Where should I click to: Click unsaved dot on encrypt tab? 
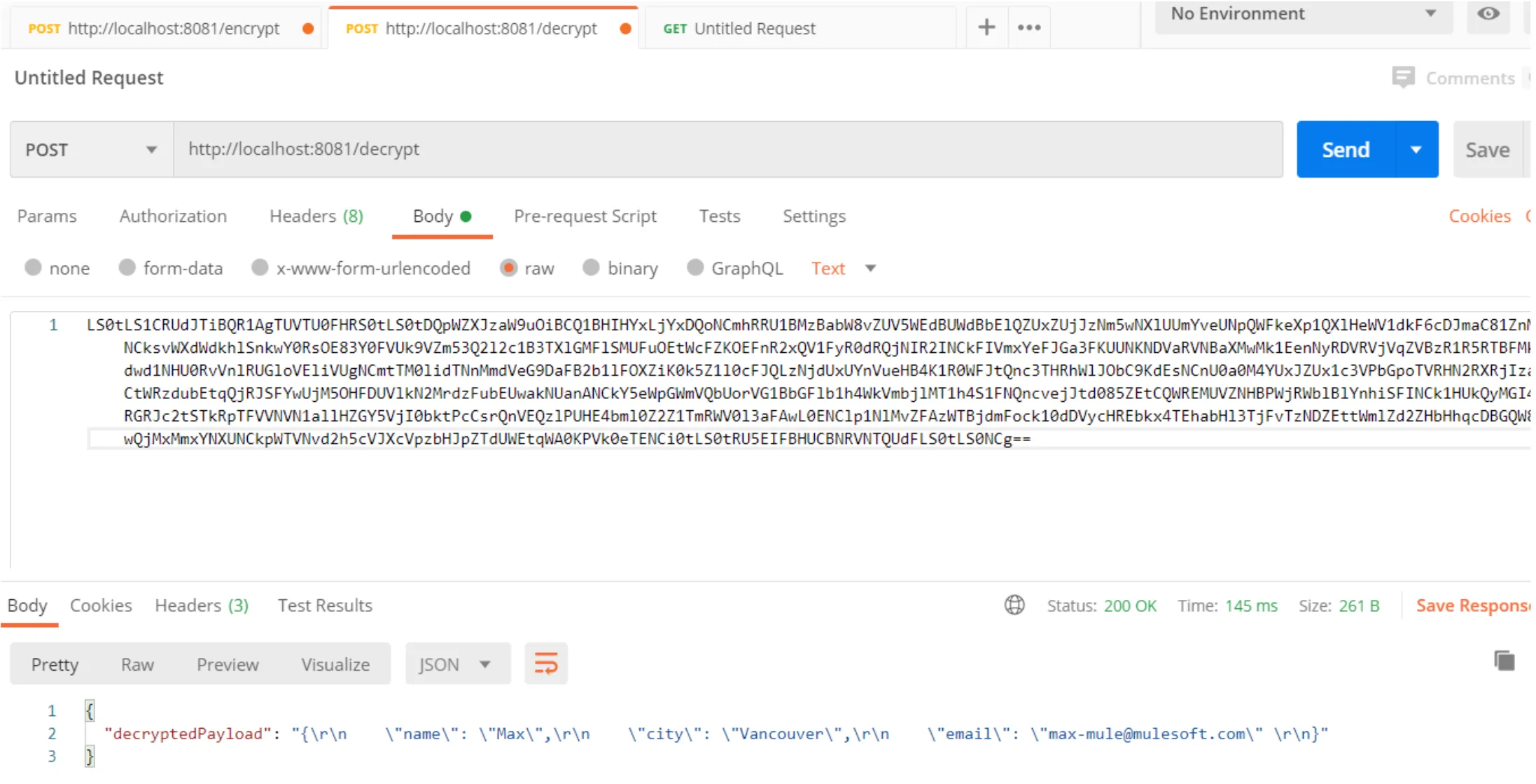click(x=307, y=29)
